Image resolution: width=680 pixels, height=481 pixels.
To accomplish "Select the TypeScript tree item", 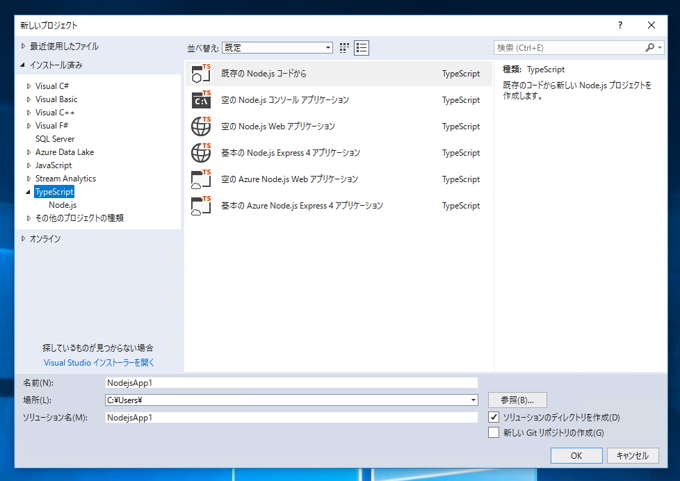I will 54,192.
